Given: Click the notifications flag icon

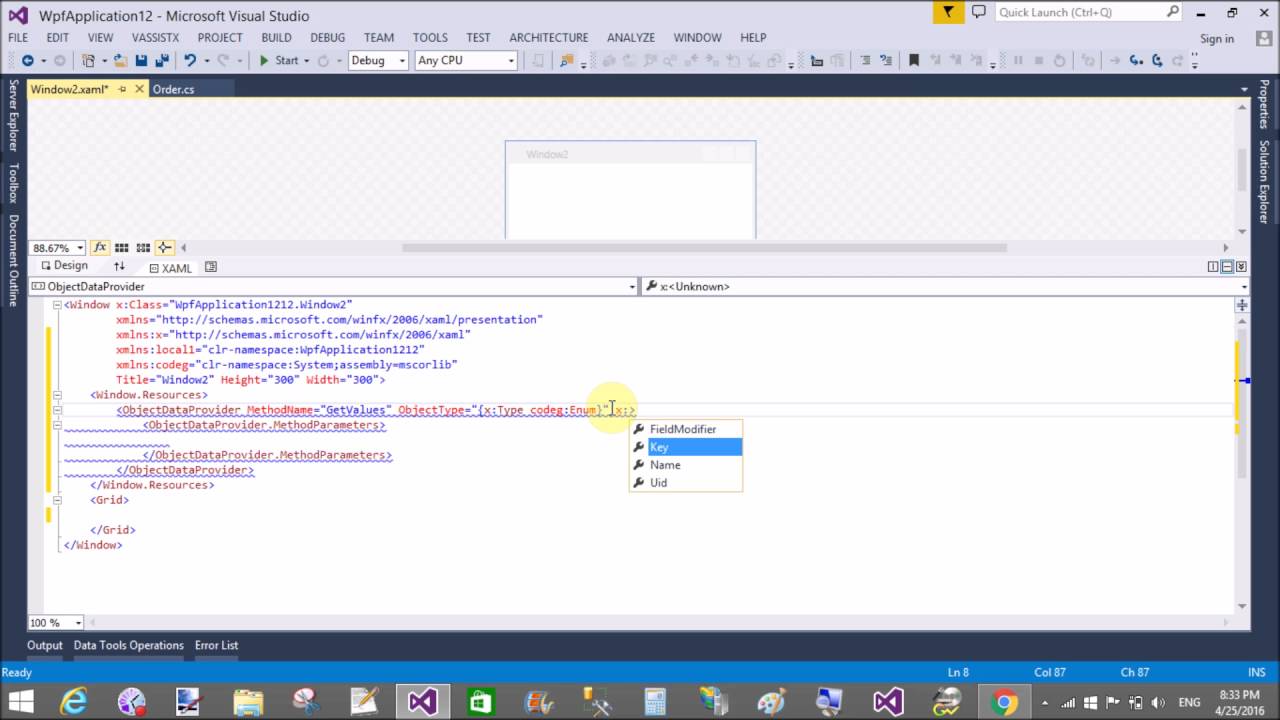Looking at the screenshot, I should [948, 12].
